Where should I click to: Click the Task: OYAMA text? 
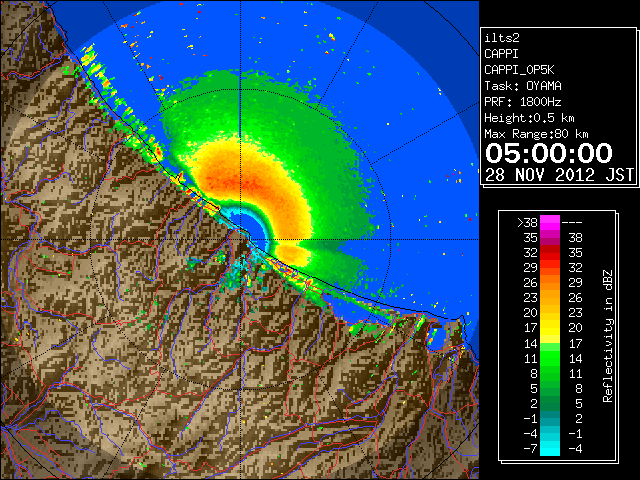pos(523,86)
